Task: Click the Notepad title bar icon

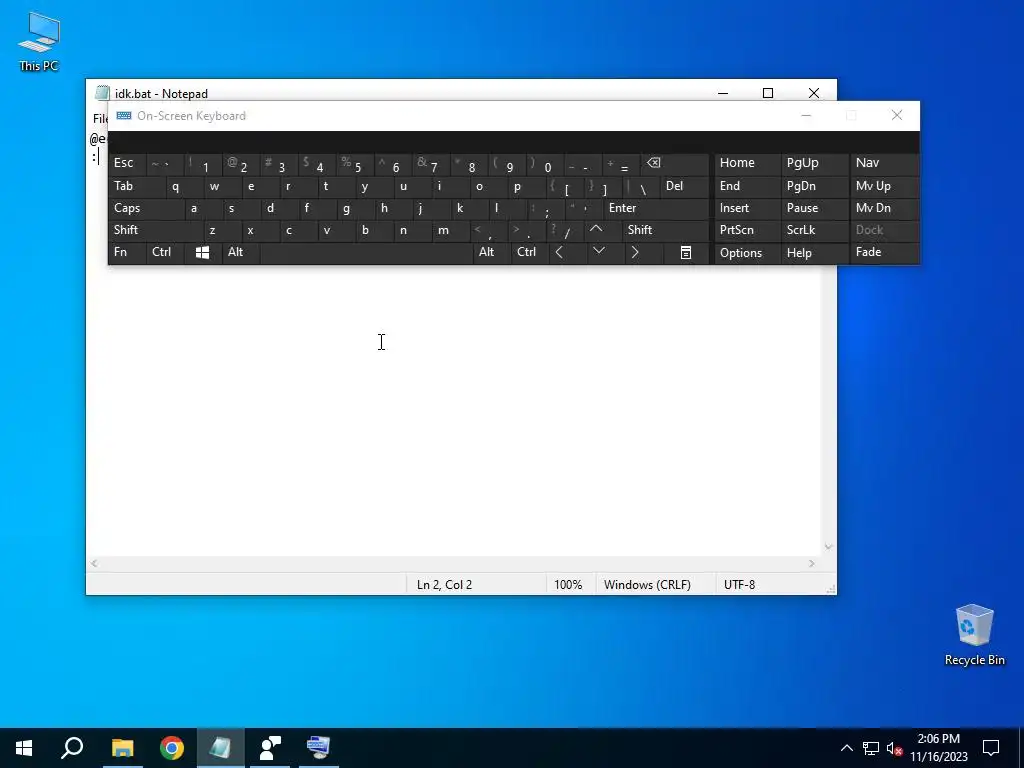Action: (102, 93)
